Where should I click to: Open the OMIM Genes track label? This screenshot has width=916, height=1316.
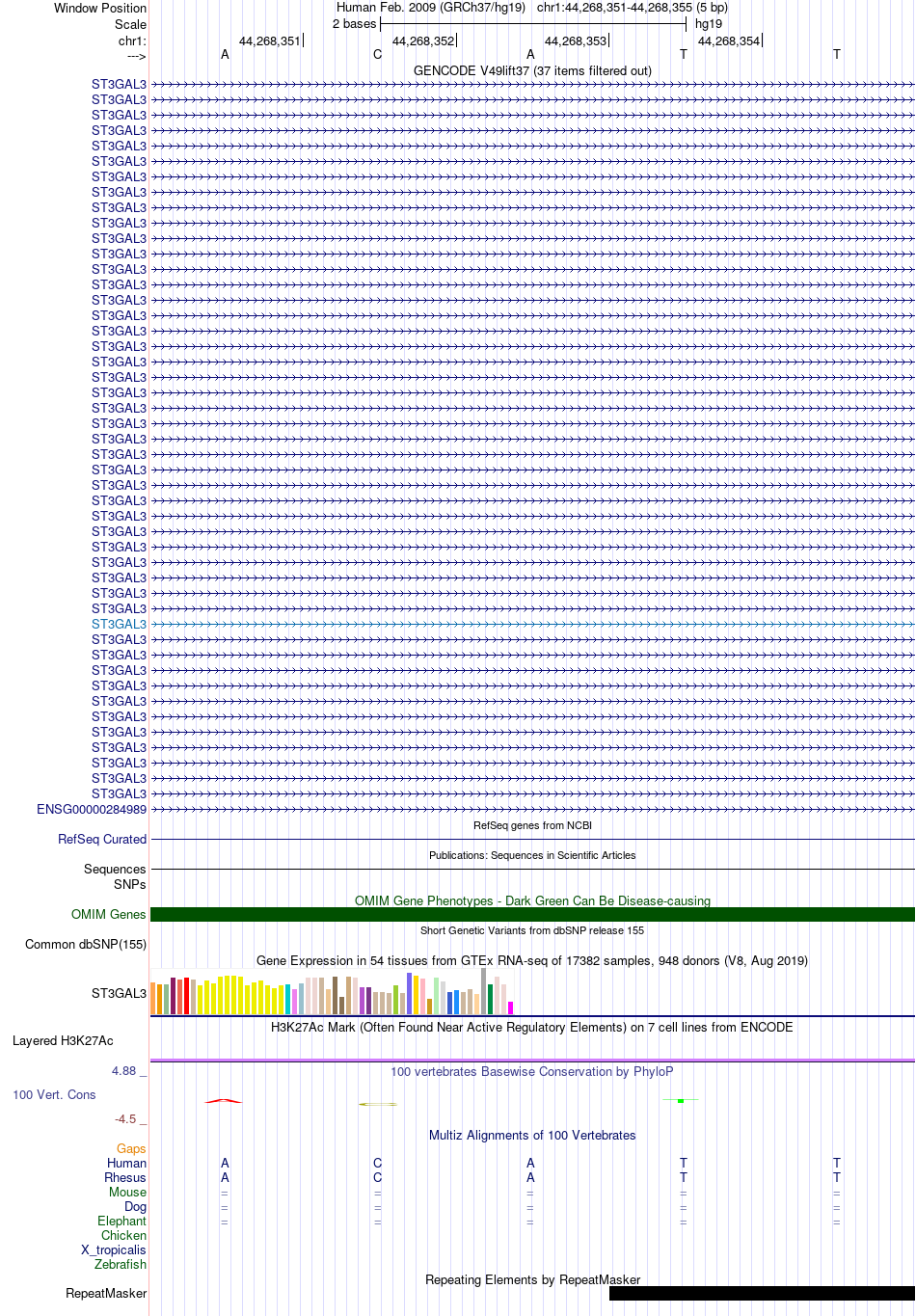[109, 914]
